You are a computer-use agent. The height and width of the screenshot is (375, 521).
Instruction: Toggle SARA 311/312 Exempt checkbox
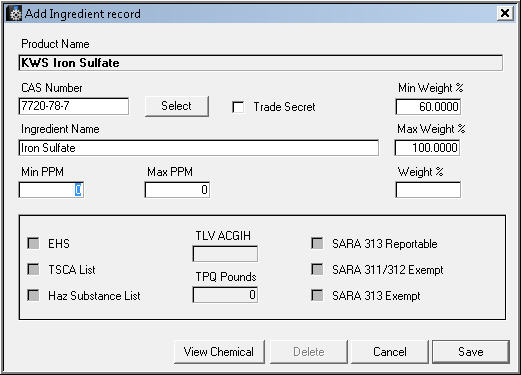click(317, 269)
